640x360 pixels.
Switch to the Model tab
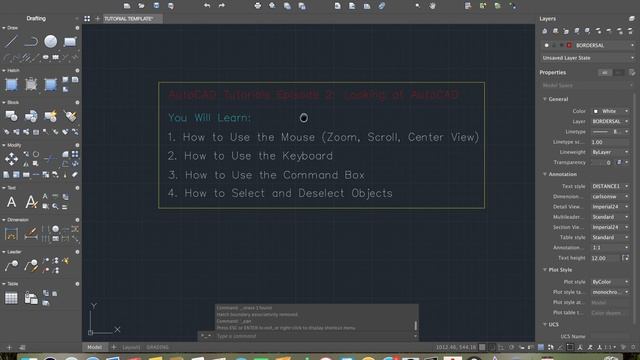pyautogui.click(x=95, y=347)
